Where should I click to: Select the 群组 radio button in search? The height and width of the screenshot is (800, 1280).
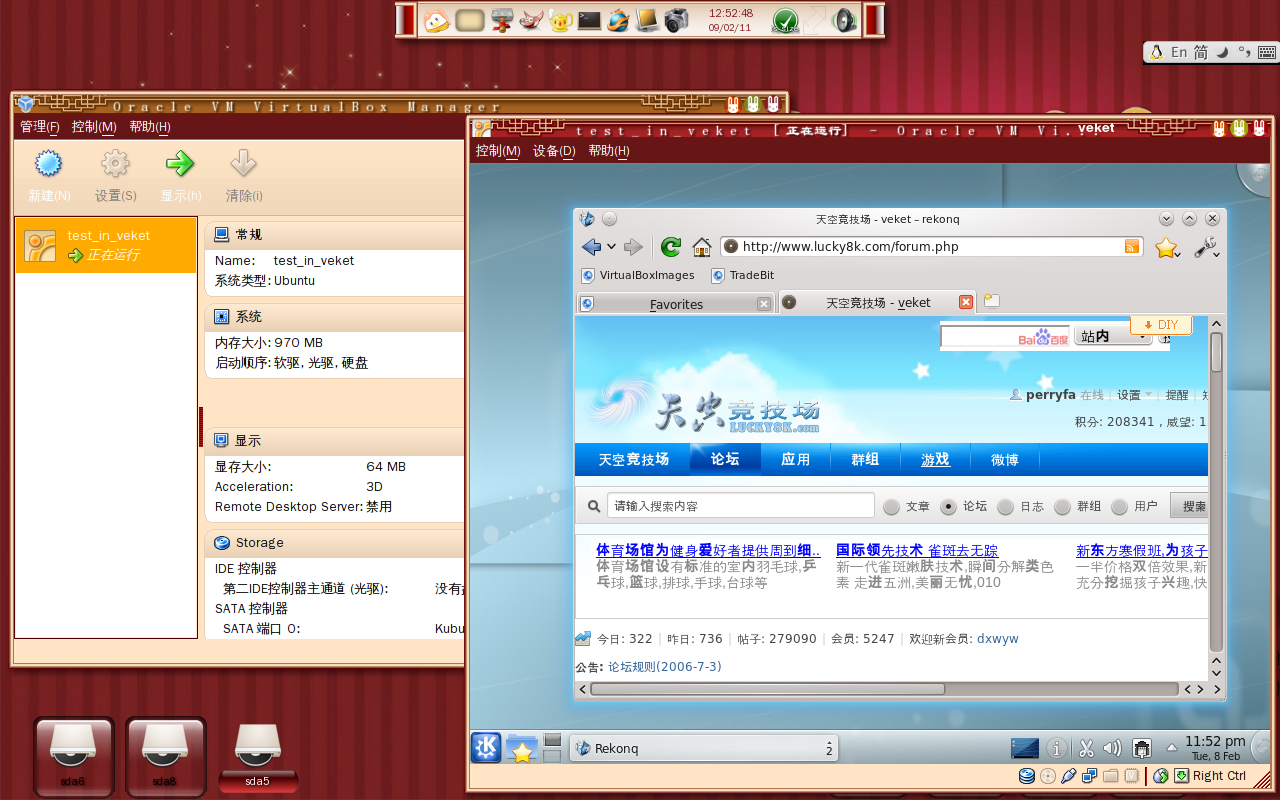[1062, 507]
